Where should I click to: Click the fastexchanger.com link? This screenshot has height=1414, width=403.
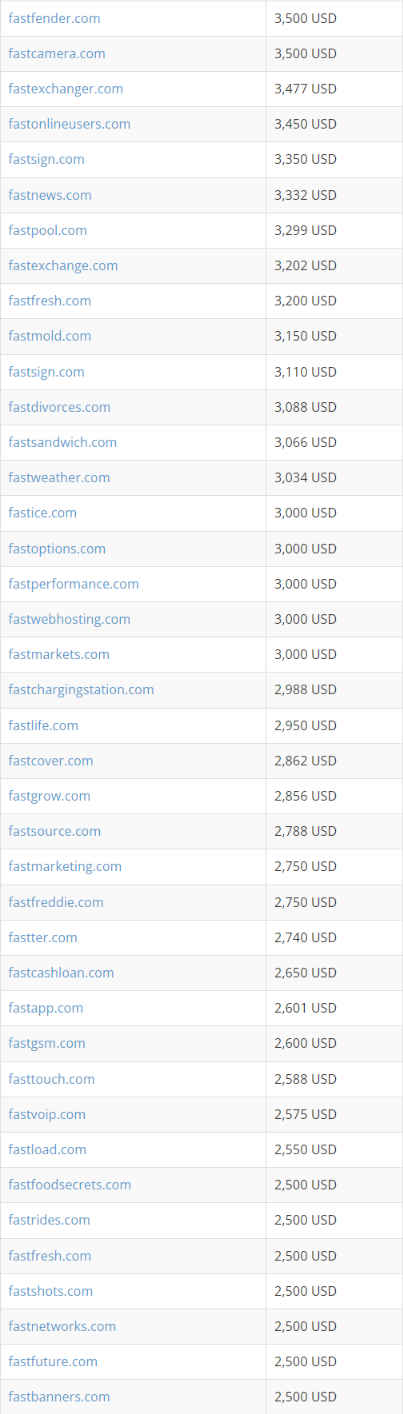[x=66, y=88]
